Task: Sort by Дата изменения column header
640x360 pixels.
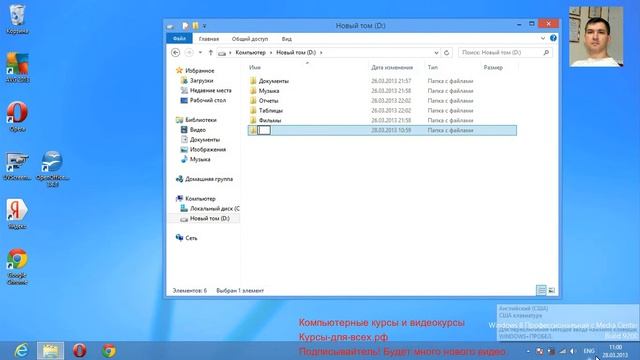Action: pos(392,67)
